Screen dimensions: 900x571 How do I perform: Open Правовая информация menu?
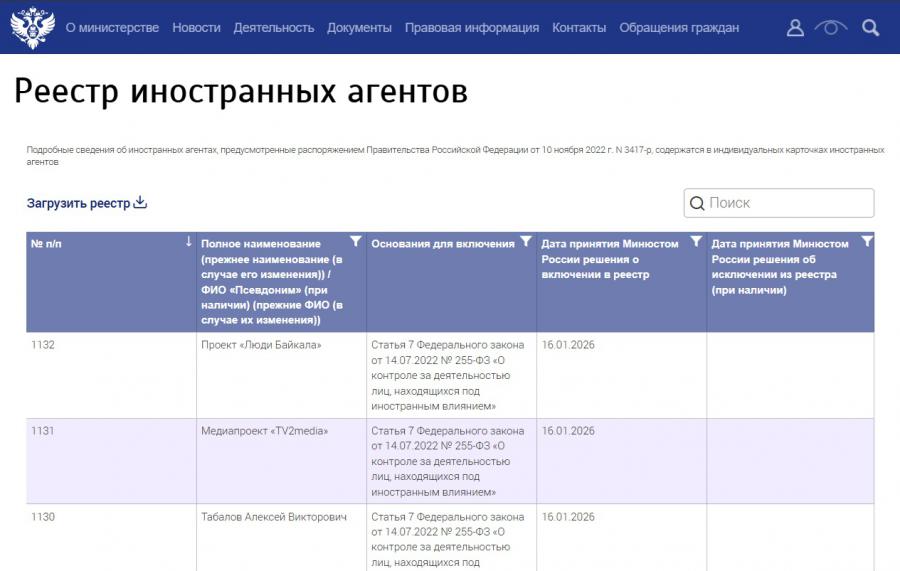point(472,28)
